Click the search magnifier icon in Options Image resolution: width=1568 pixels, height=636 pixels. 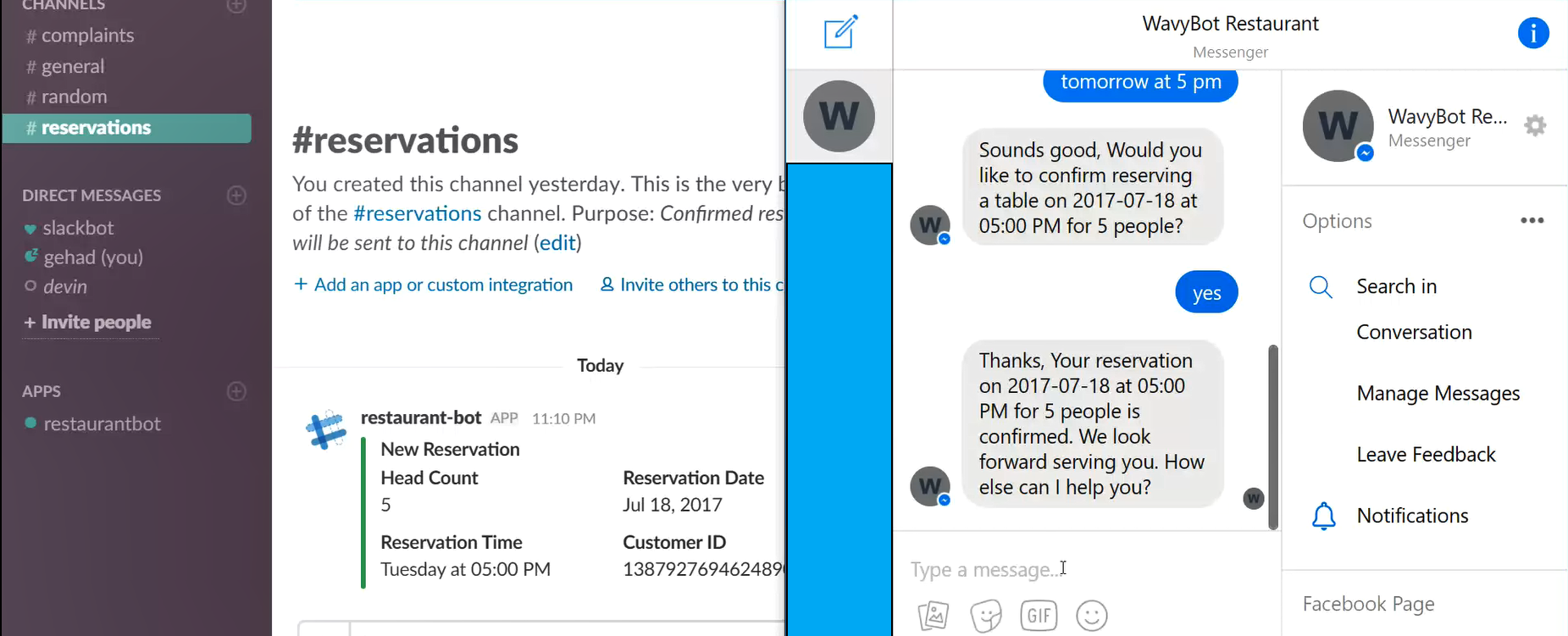[1321, 287]
